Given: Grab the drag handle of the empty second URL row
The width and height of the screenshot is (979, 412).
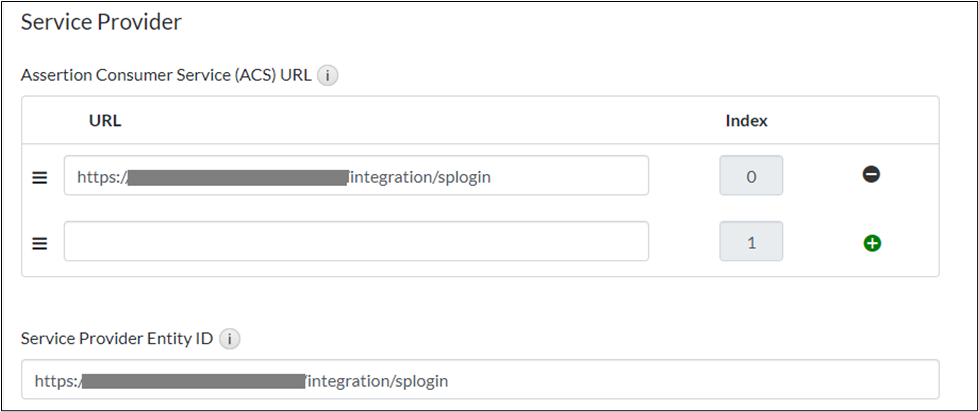Looking at the screenshot, I should (40, 243).
